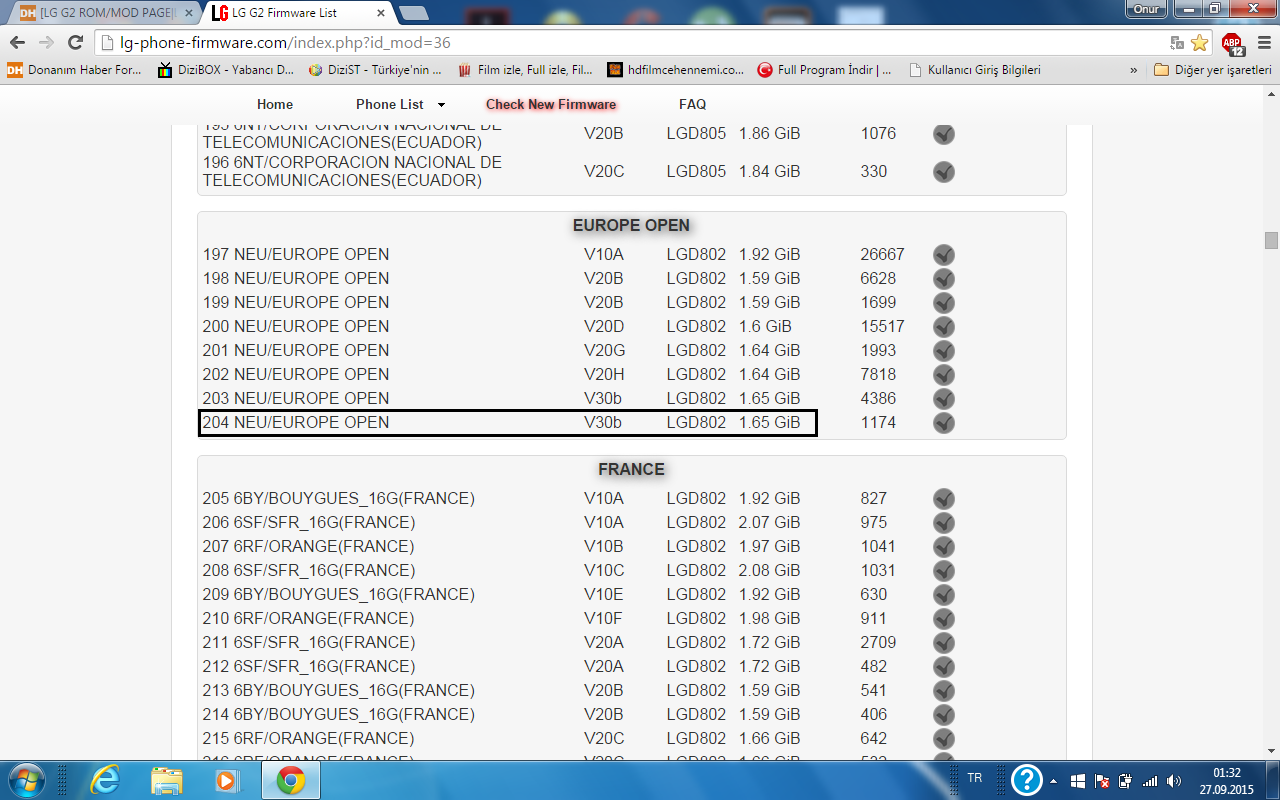The height and width of the screenshot is (800, 1280).
Task: Click the vertical page scrollbar thumb
Action: tap(1271, 241)
